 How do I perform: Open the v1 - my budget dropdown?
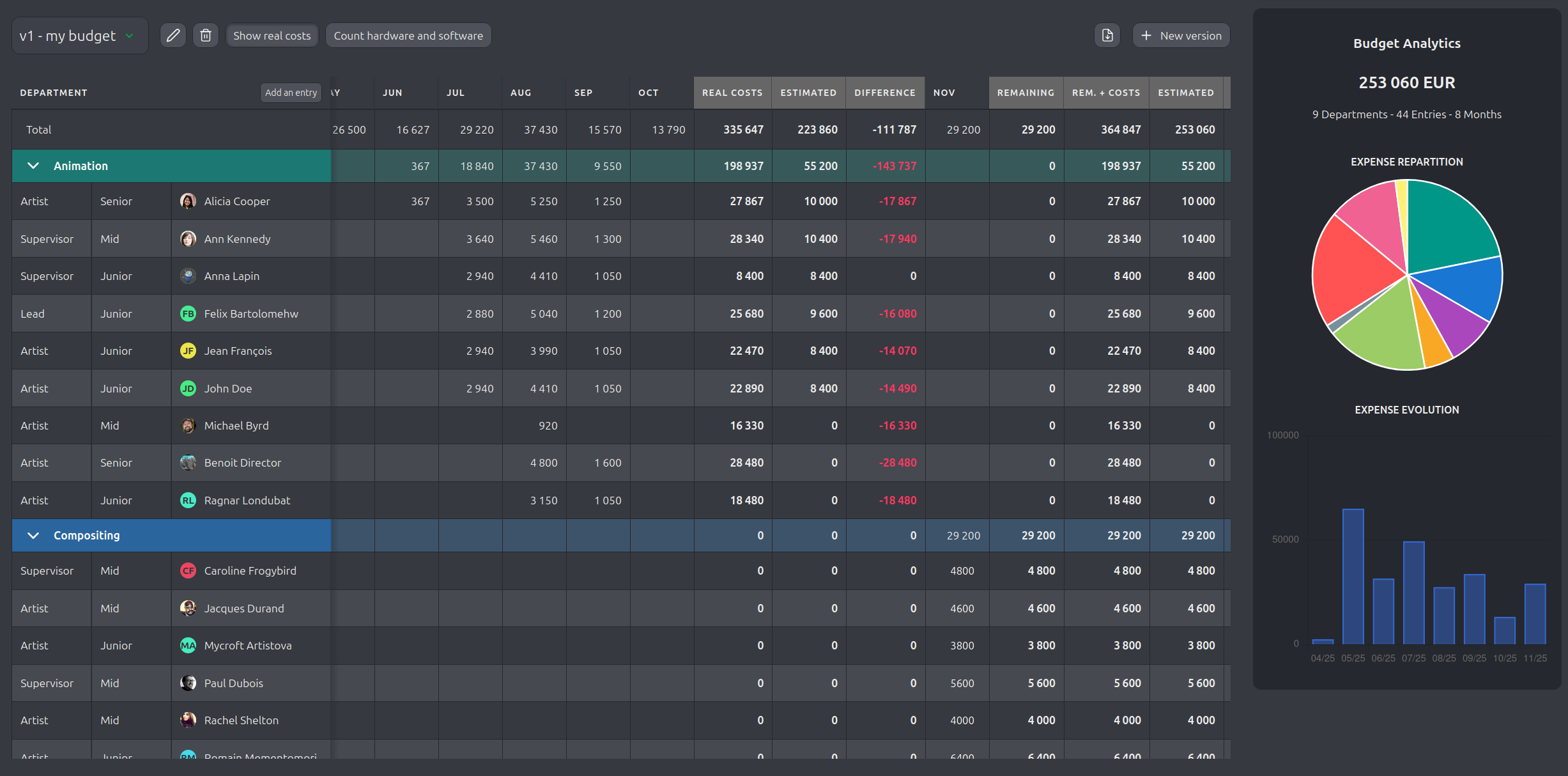(x=79, y=36)
